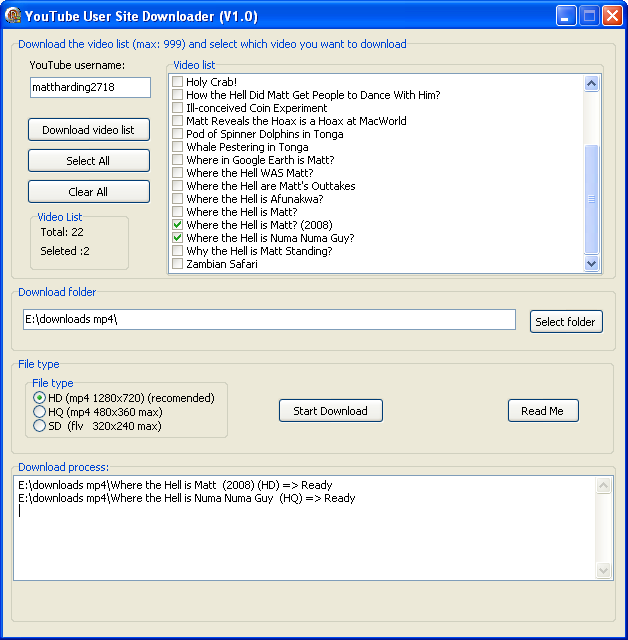Choose SD flv 320x240 file type
The width and height of the screenshot is (628, 640).
coord(39,426)
